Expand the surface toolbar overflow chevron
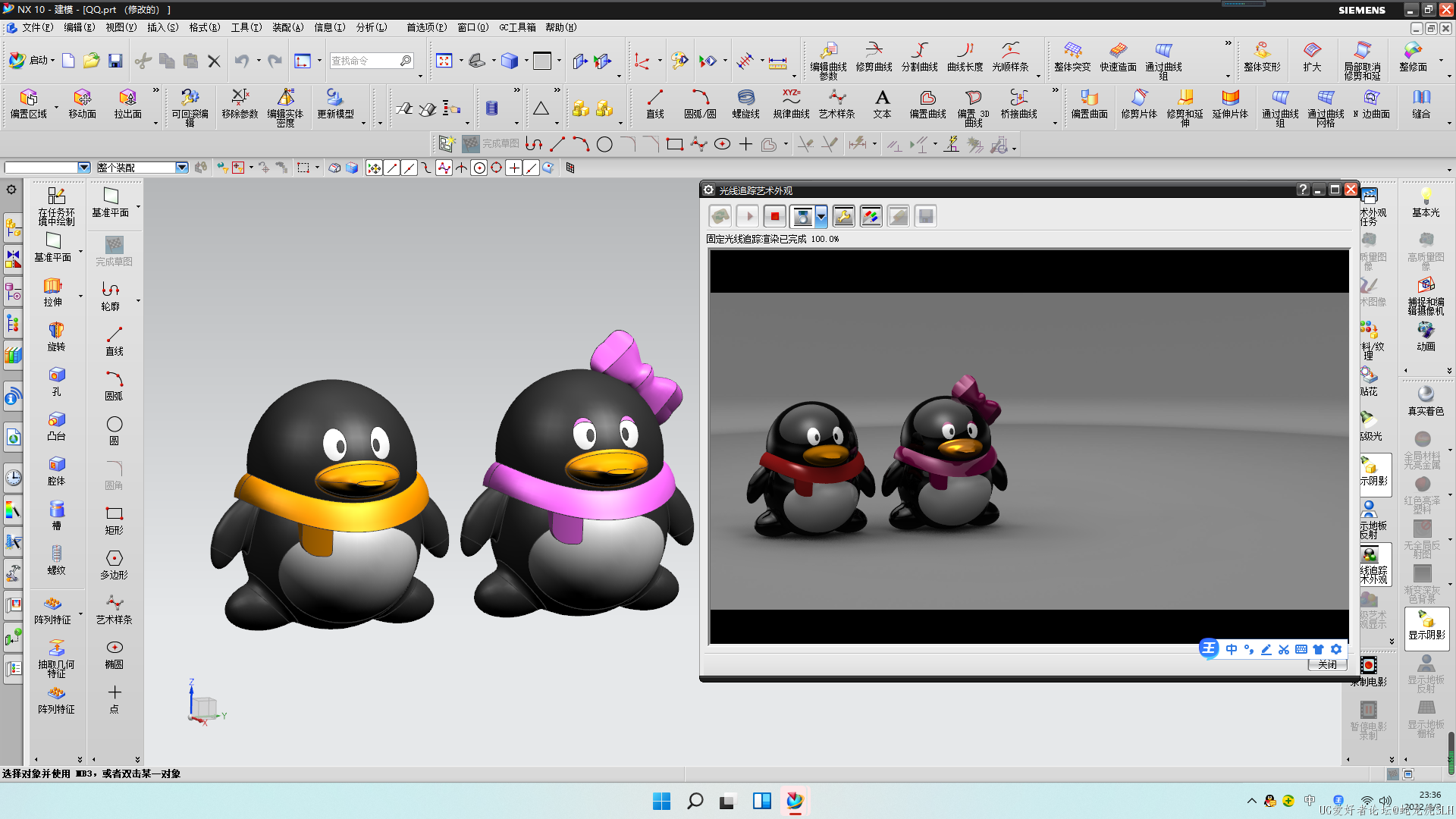1456x819 pixels. (1228, 43)
